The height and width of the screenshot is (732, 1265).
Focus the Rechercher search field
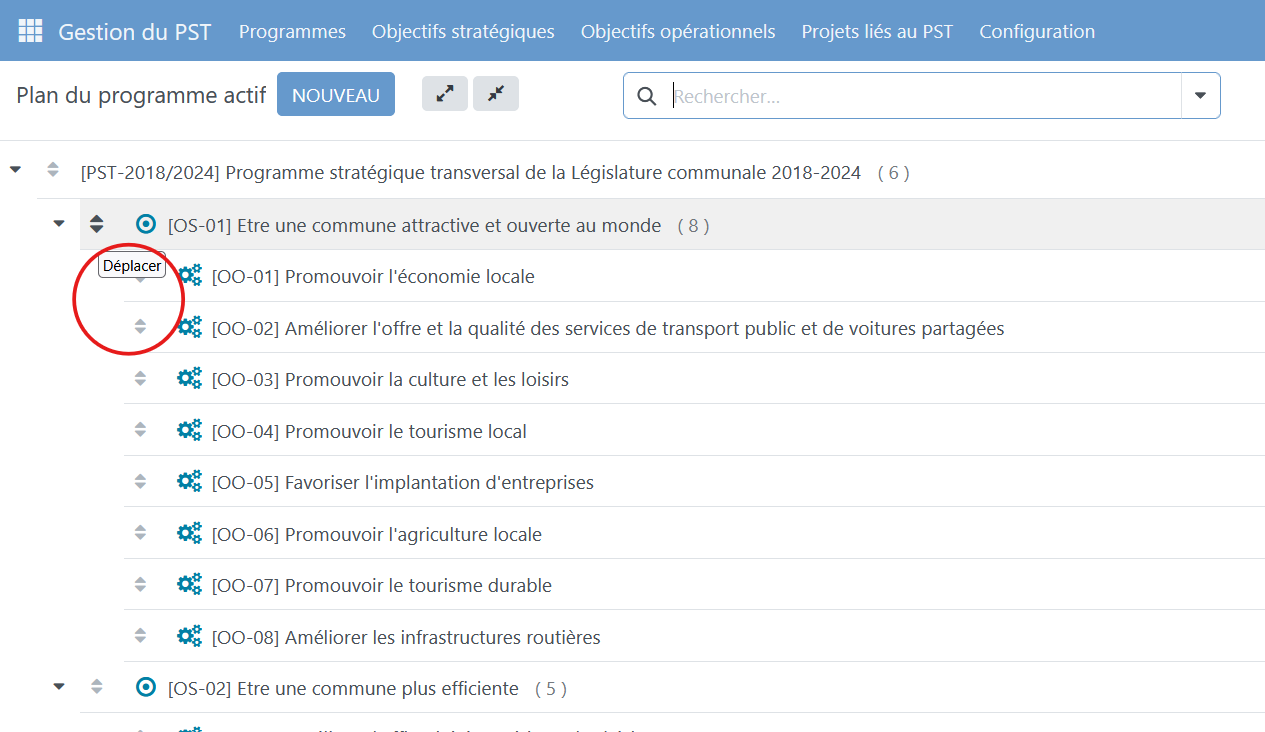pyautogui.click(x=920, y=96)
